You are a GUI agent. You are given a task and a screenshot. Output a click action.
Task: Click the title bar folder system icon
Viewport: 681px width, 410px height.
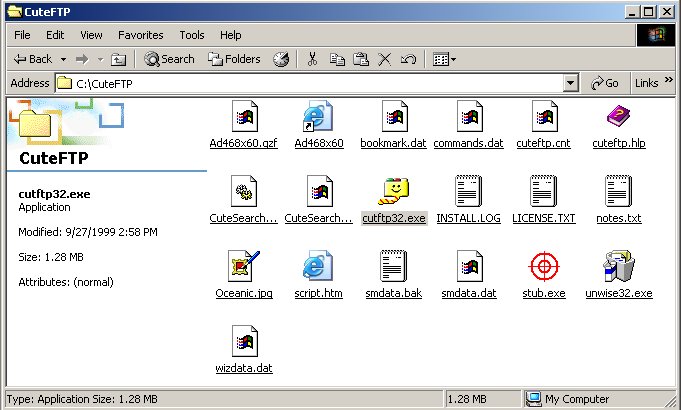(15, 11)
